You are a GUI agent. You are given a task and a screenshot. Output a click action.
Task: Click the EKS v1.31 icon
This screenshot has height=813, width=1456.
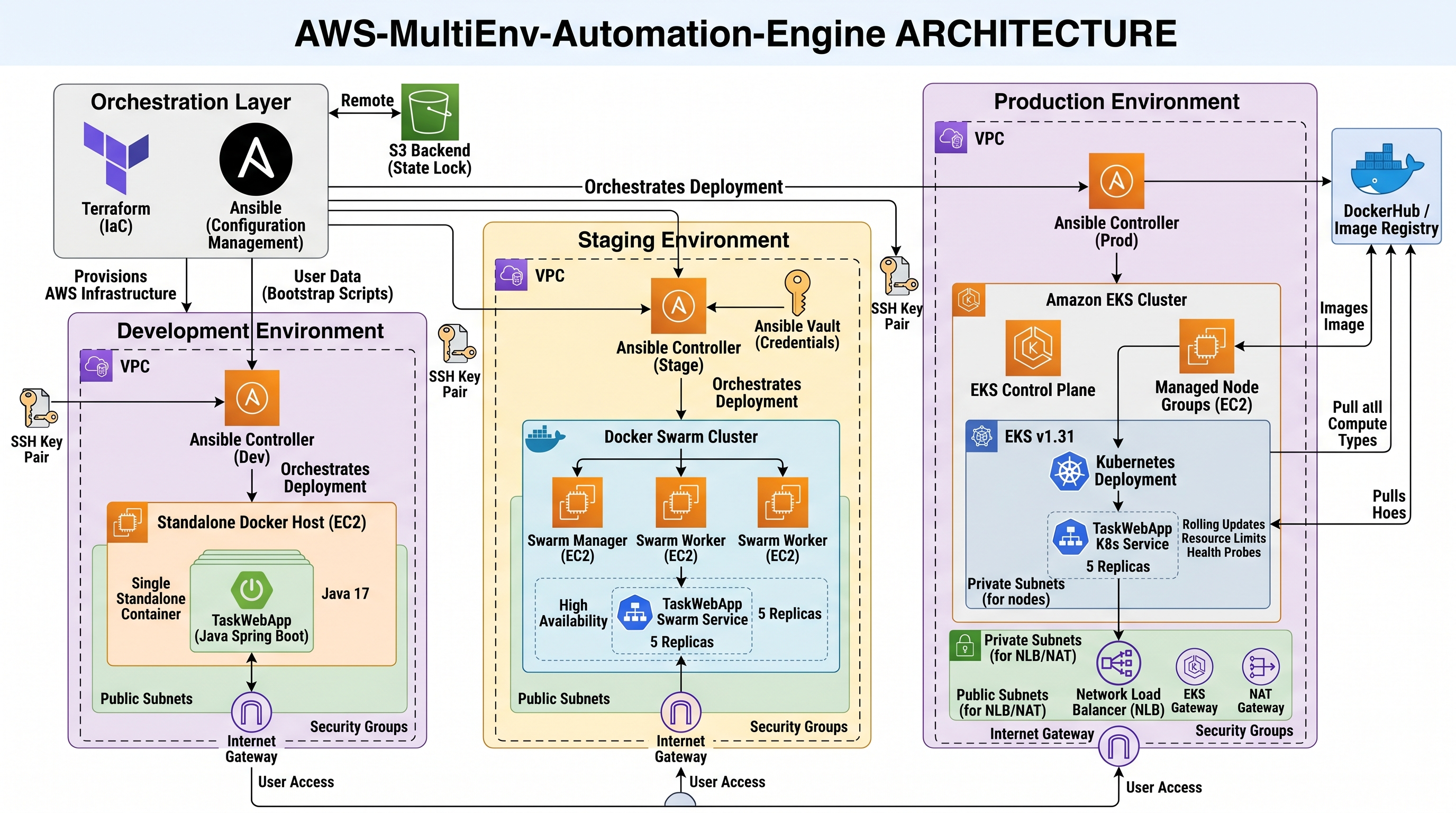(x=982, y=437)
